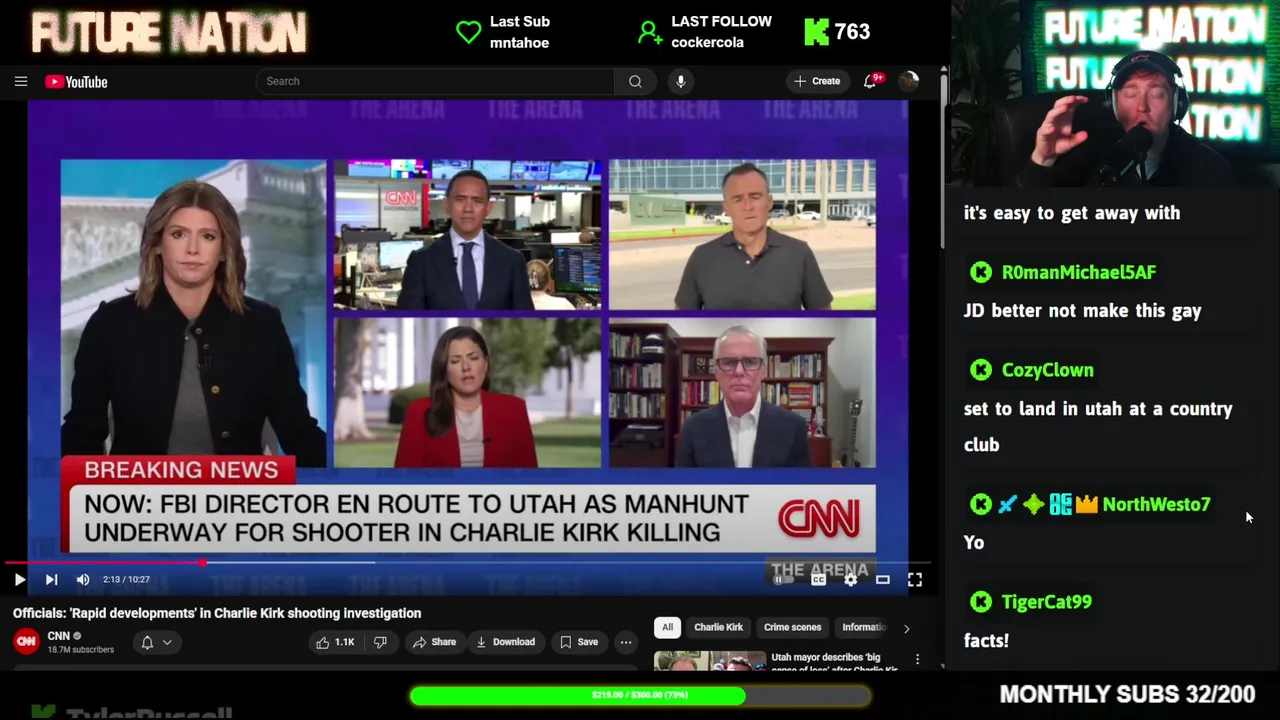
Task: Select the All filter chip
Action: [667, 627]
